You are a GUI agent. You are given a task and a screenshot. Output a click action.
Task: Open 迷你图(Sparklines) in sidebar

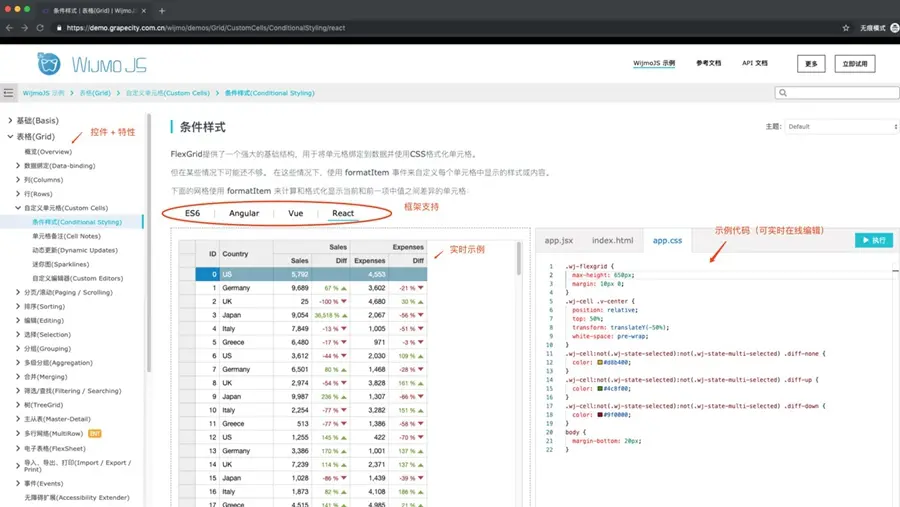pos(60,264)
